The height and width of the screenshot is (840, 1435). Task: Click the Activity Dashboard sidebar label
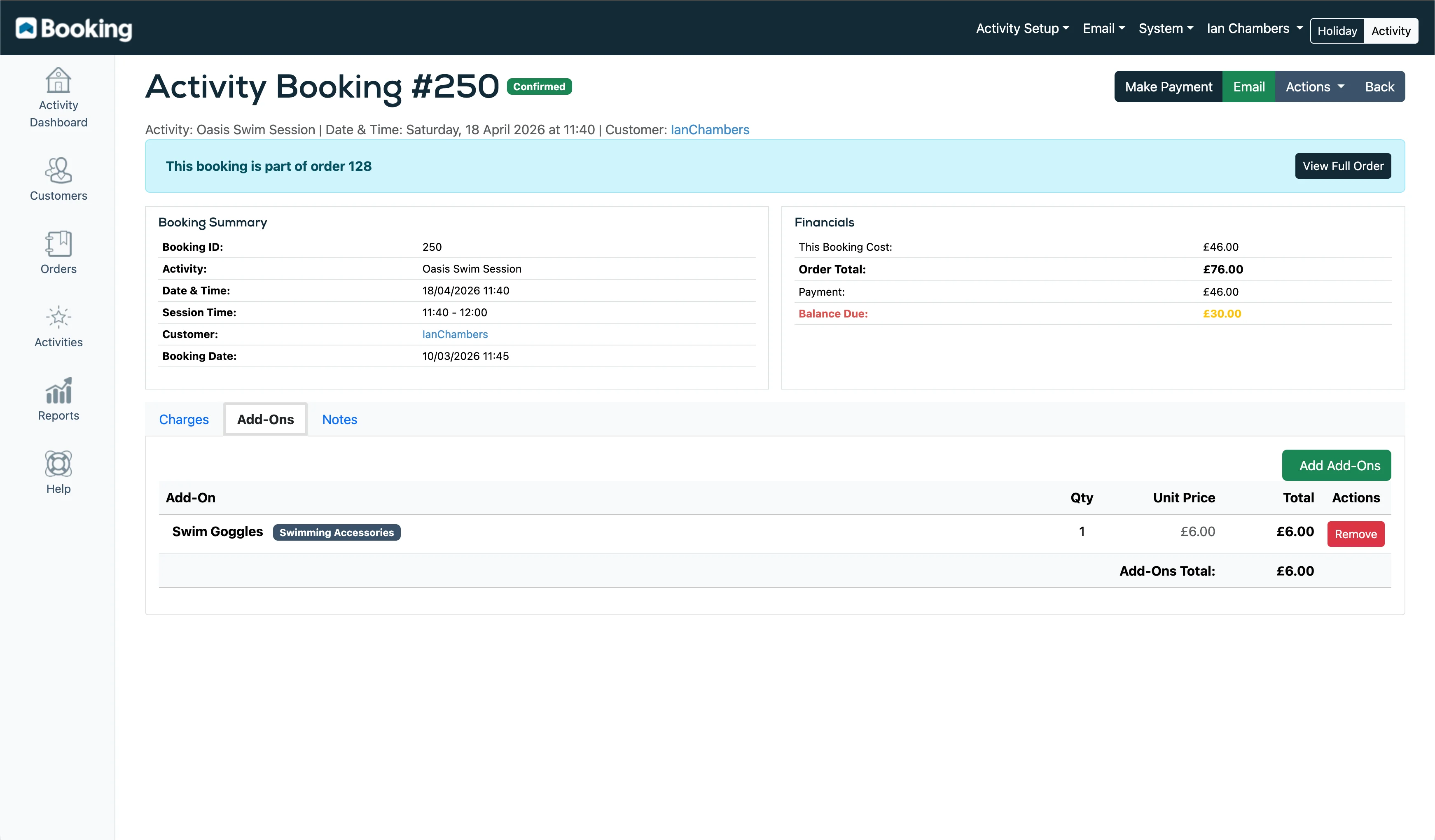pyautogui.click(x=58, y=113)
